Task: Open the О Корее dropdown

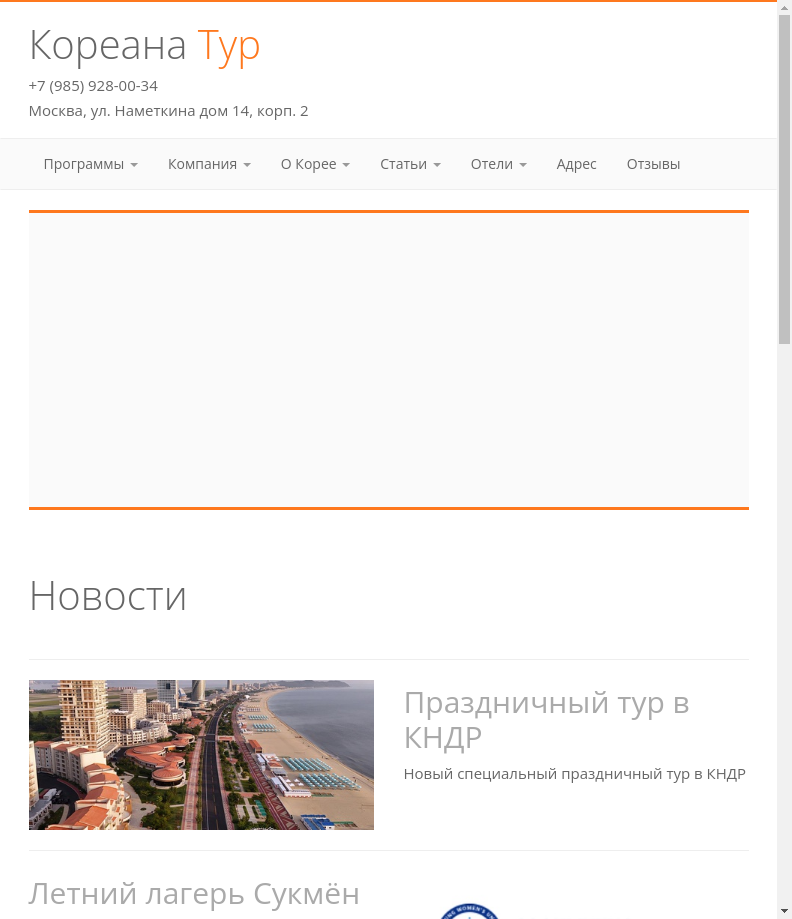Action: (315, 164)
